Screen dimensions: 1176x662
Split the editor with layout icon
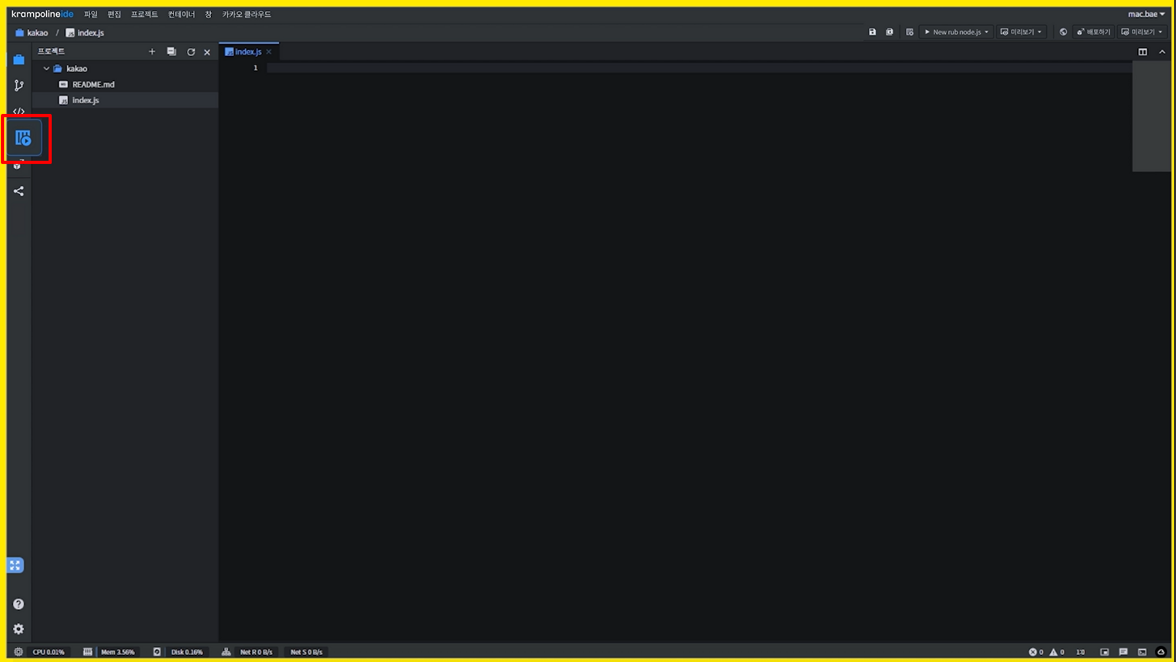(1142, 52)
